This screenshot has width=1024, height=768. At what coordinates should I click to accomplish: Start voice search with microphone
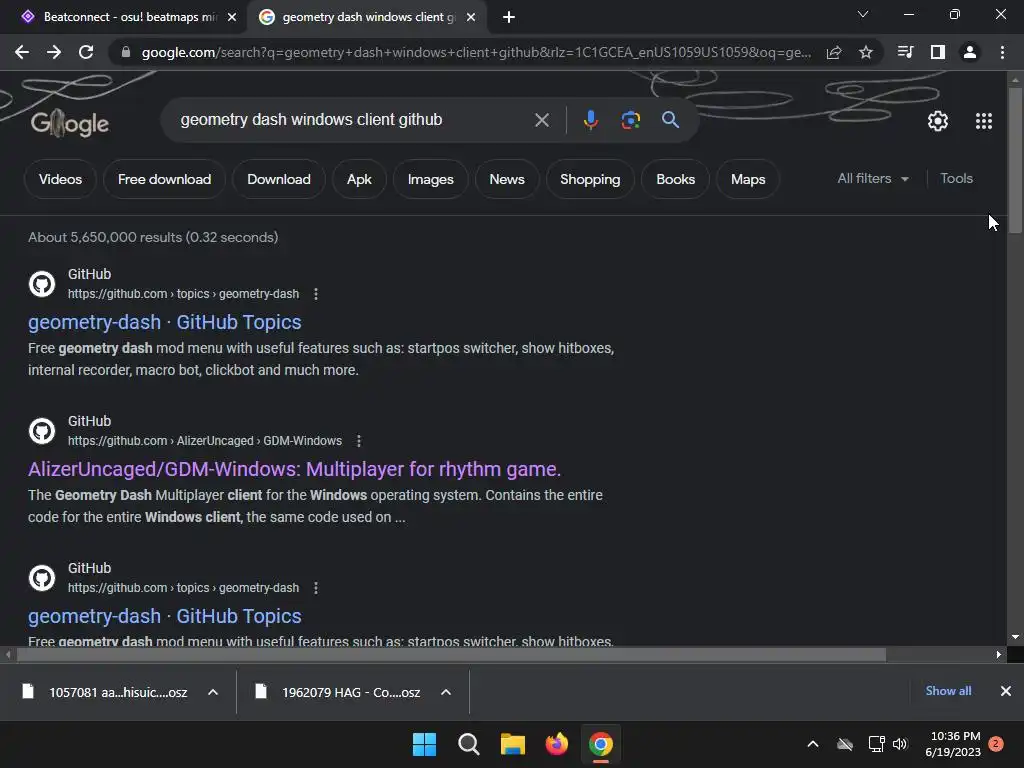[590, 120]
